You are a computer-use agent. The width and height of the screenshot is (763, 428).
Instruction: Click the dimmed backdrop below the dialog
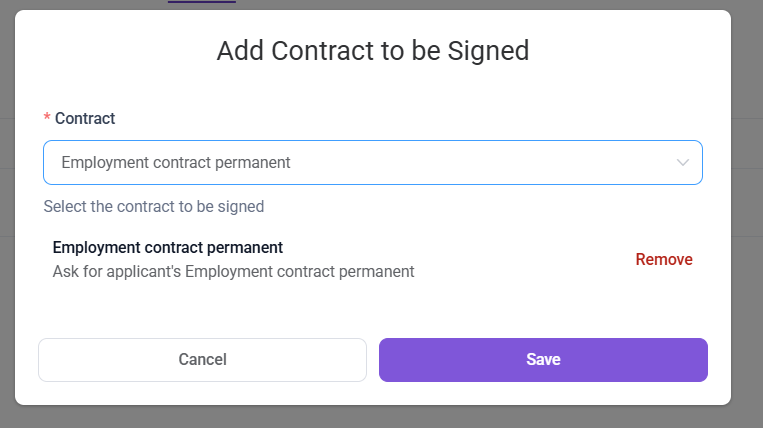381,417
